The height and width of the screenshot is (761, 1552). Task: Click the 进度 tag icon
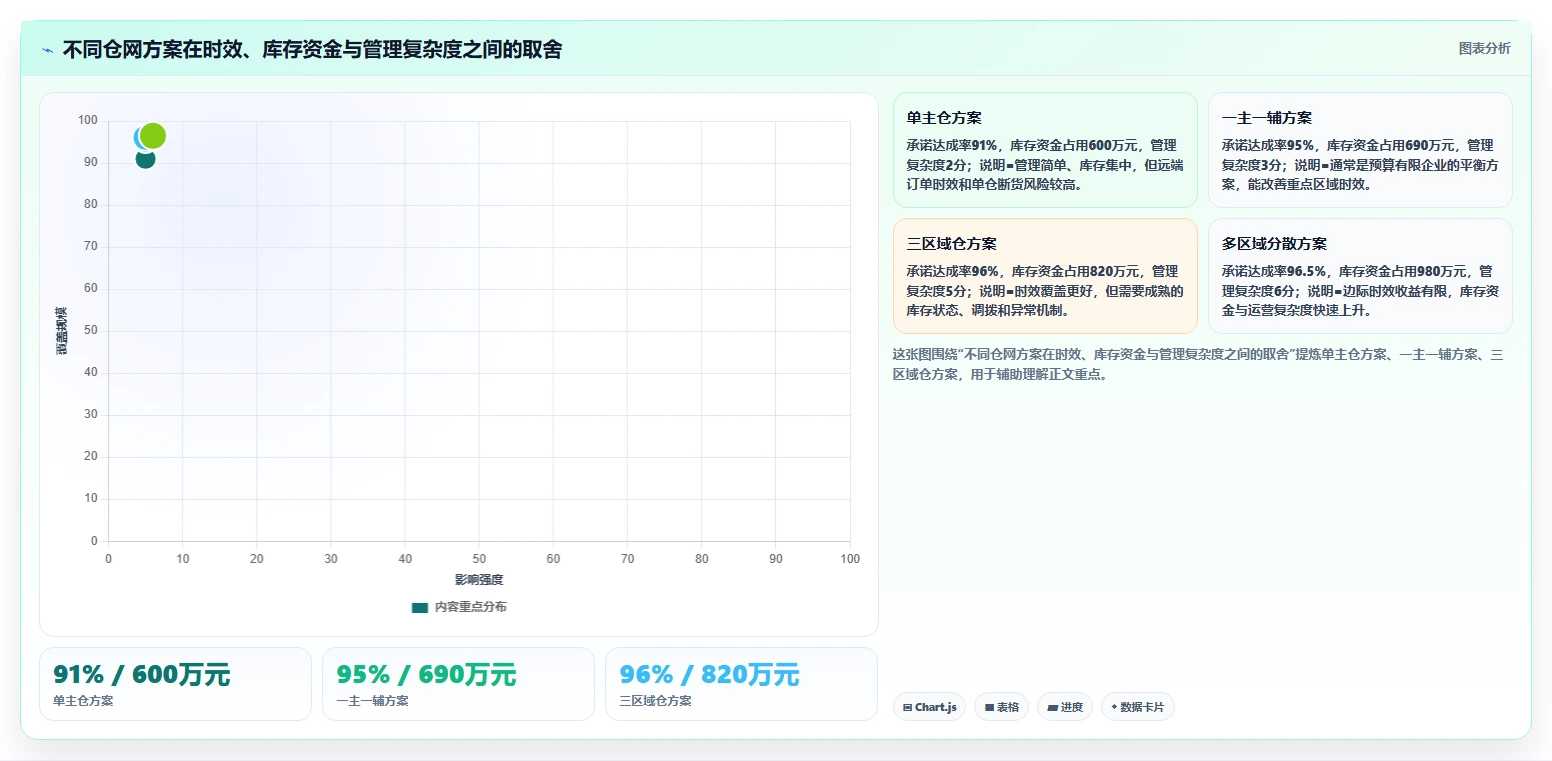point(1052,707)
